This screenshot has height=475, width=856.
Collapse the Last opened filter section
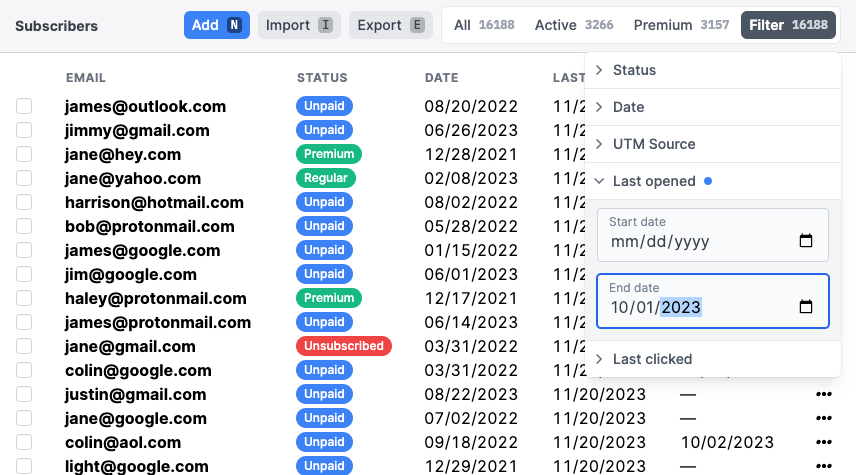click(x=653, y=181)
